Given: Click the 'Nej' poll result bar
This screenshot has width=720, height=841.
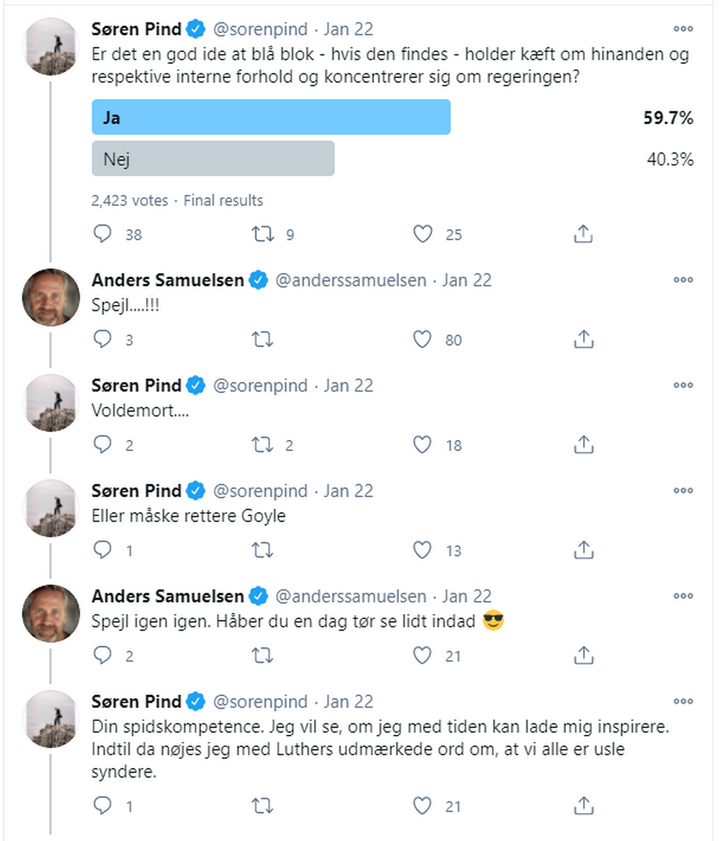Looking at the screenshot, I should [212, 159].
